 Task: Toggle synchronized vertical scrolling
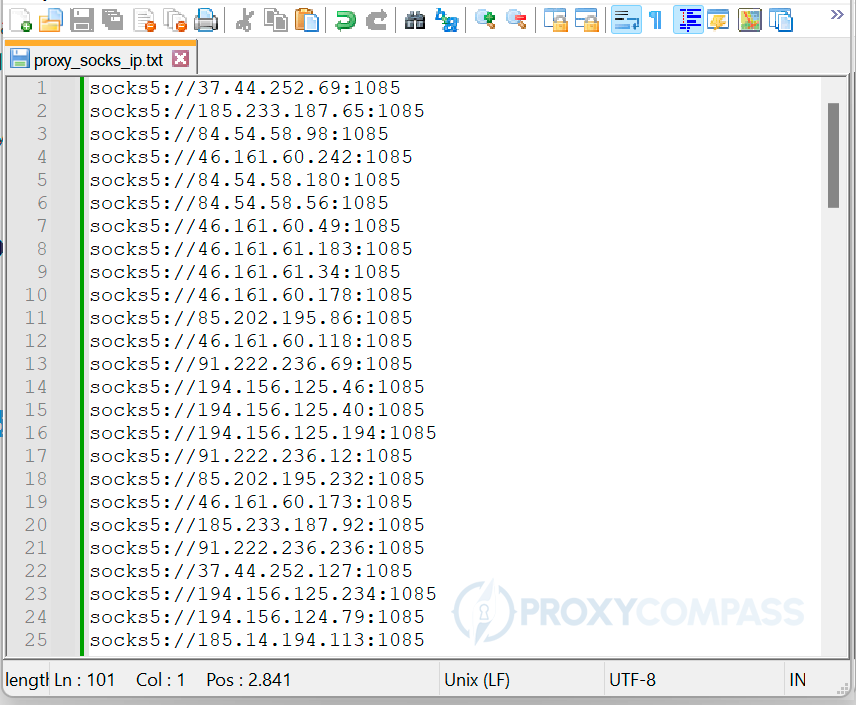click(x=555, y=20)
